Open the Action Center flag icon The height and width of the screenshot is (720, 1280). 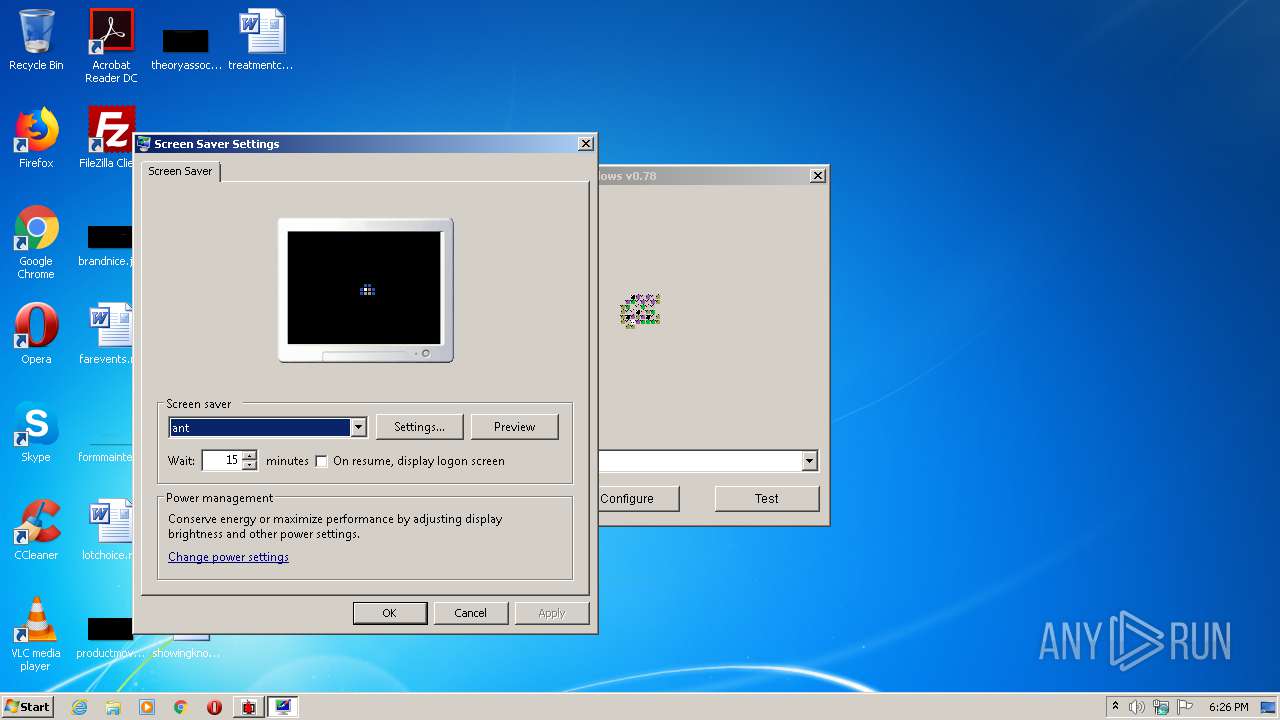(1185, 707)
